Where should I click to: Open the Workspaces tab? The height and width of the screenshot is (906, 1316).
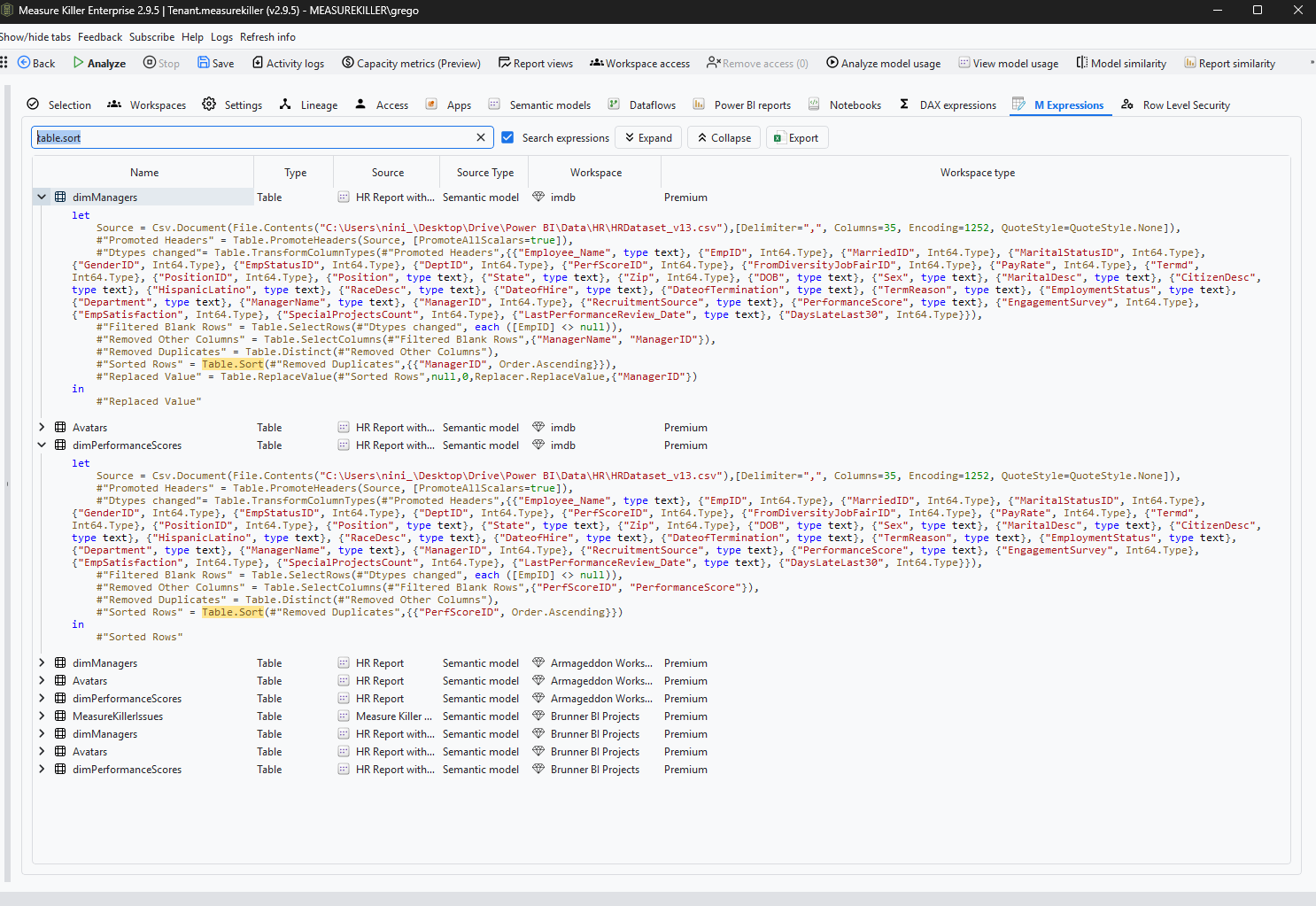click(146, 105)
